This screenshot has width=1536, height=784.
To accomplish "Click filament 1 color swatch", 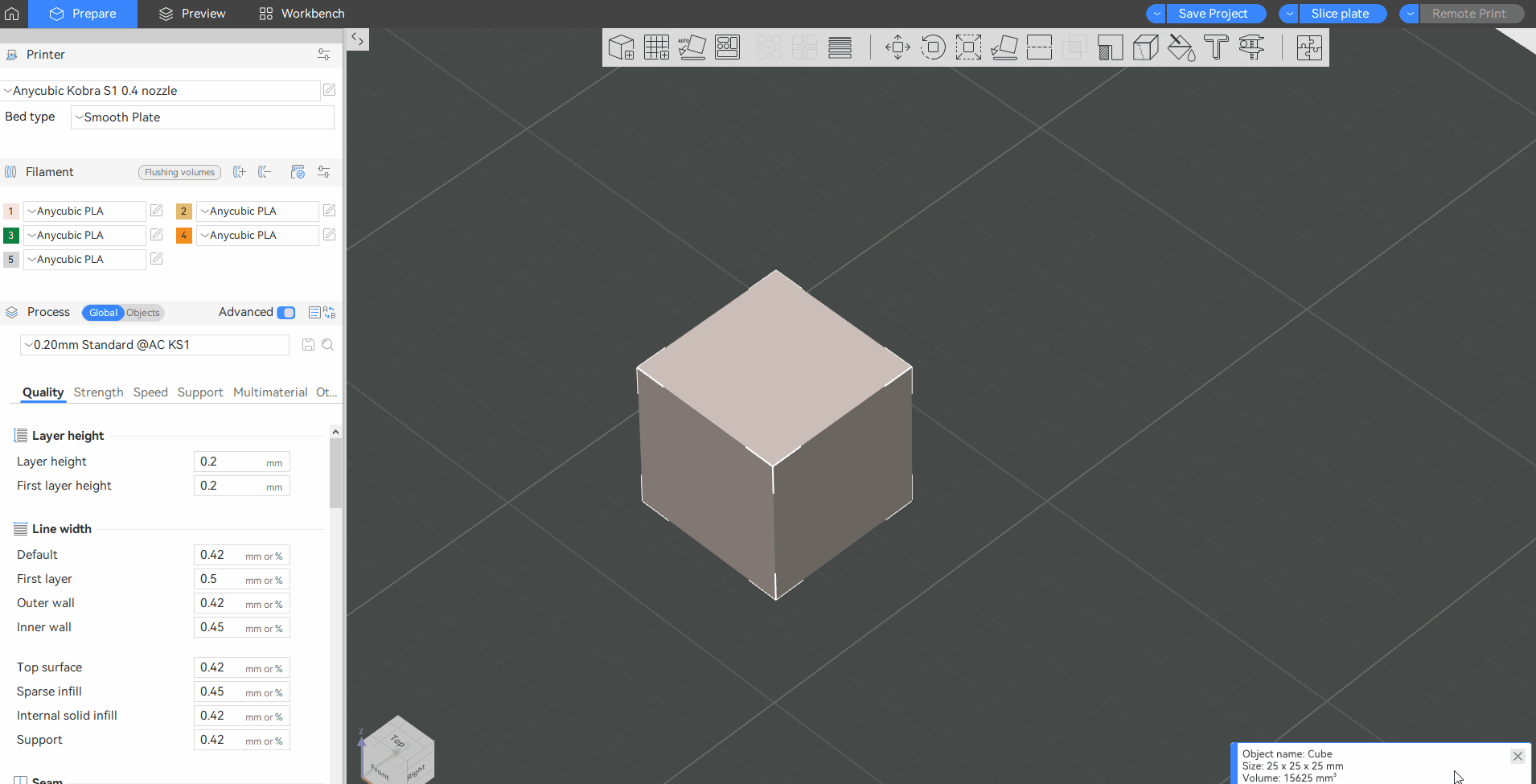I will [11, 211].
